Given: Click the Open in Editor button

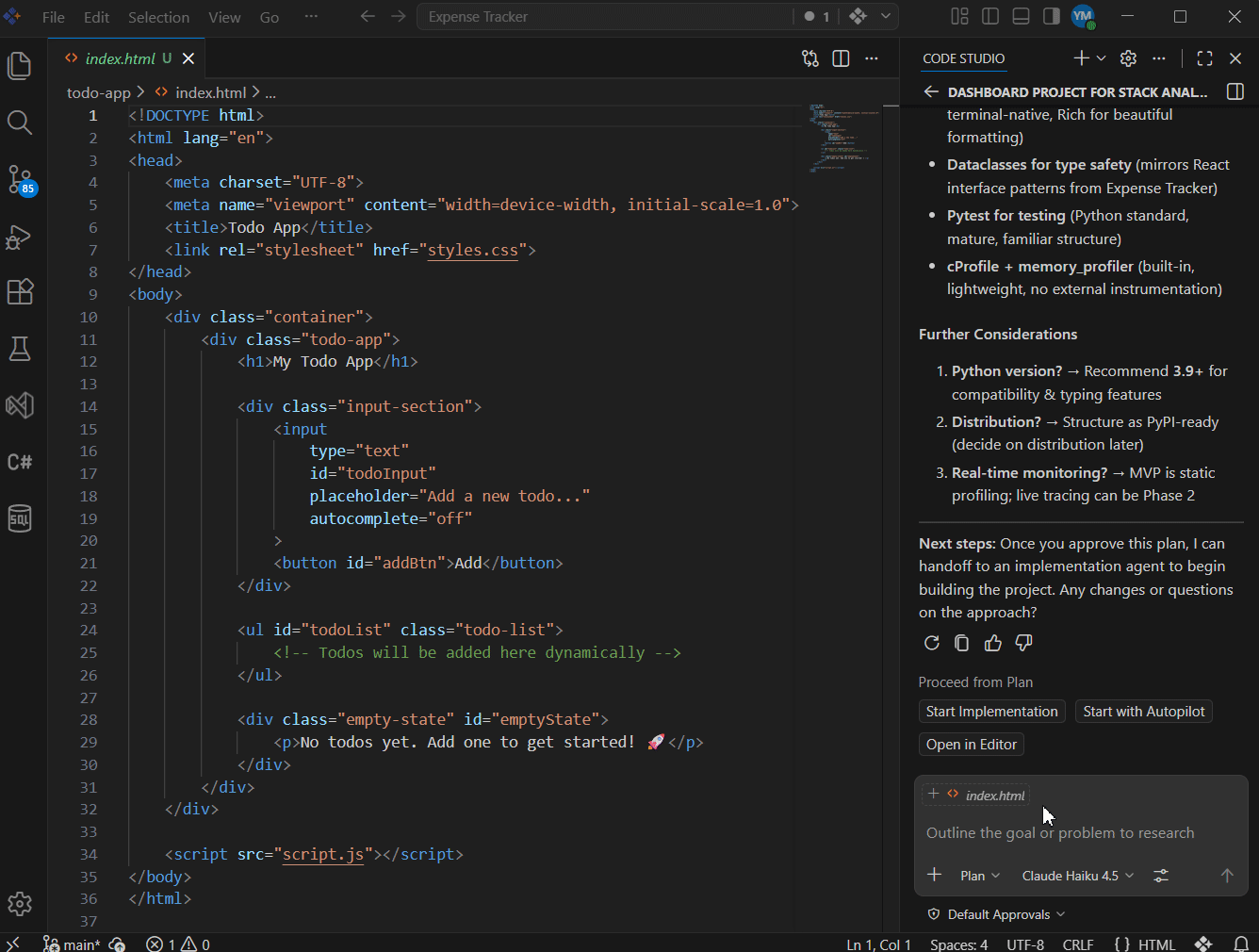Looking at the screenshot, I should click(x=972, y=745).
